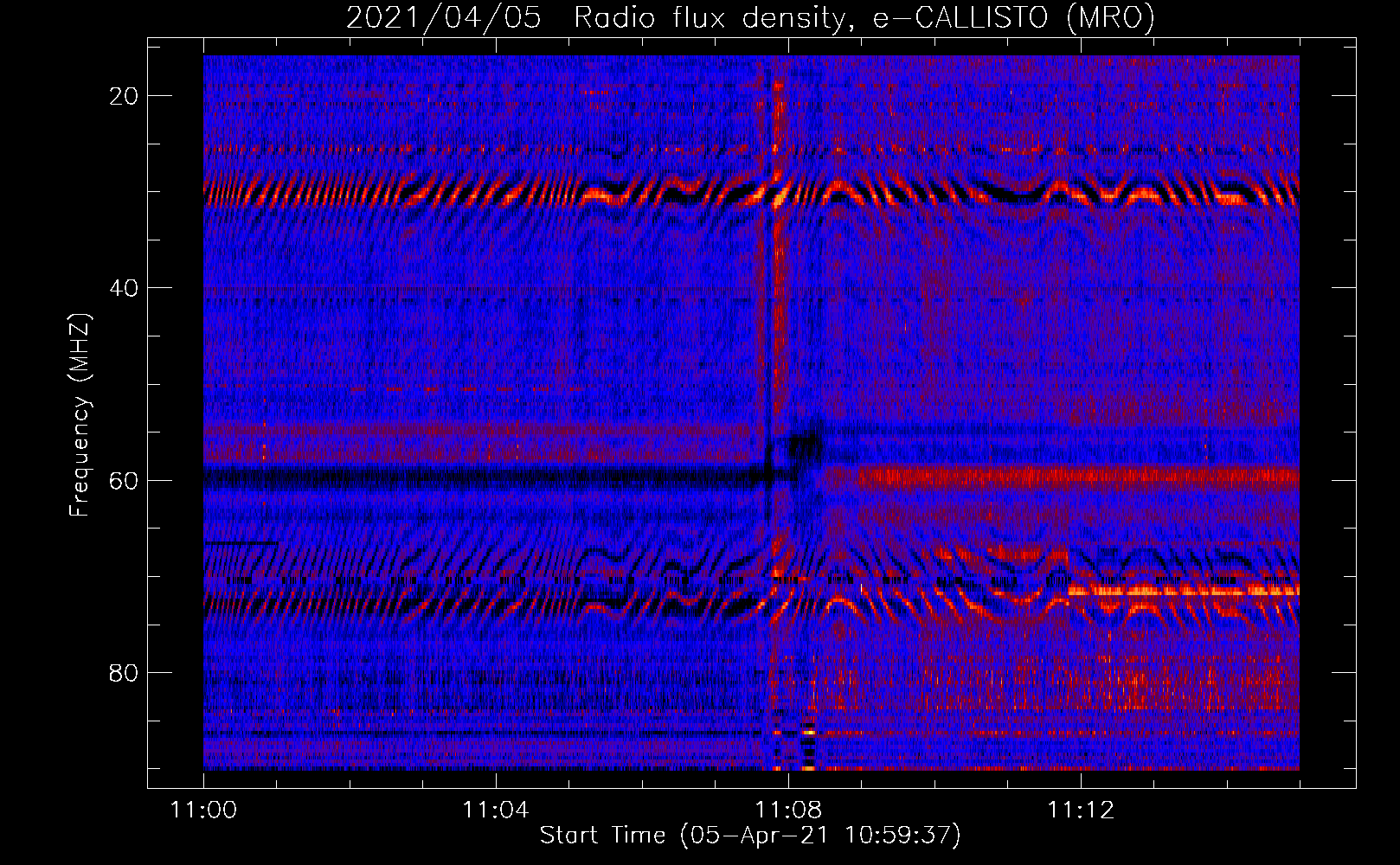Click the "60" frequency tick label

[x=124, y=480]
